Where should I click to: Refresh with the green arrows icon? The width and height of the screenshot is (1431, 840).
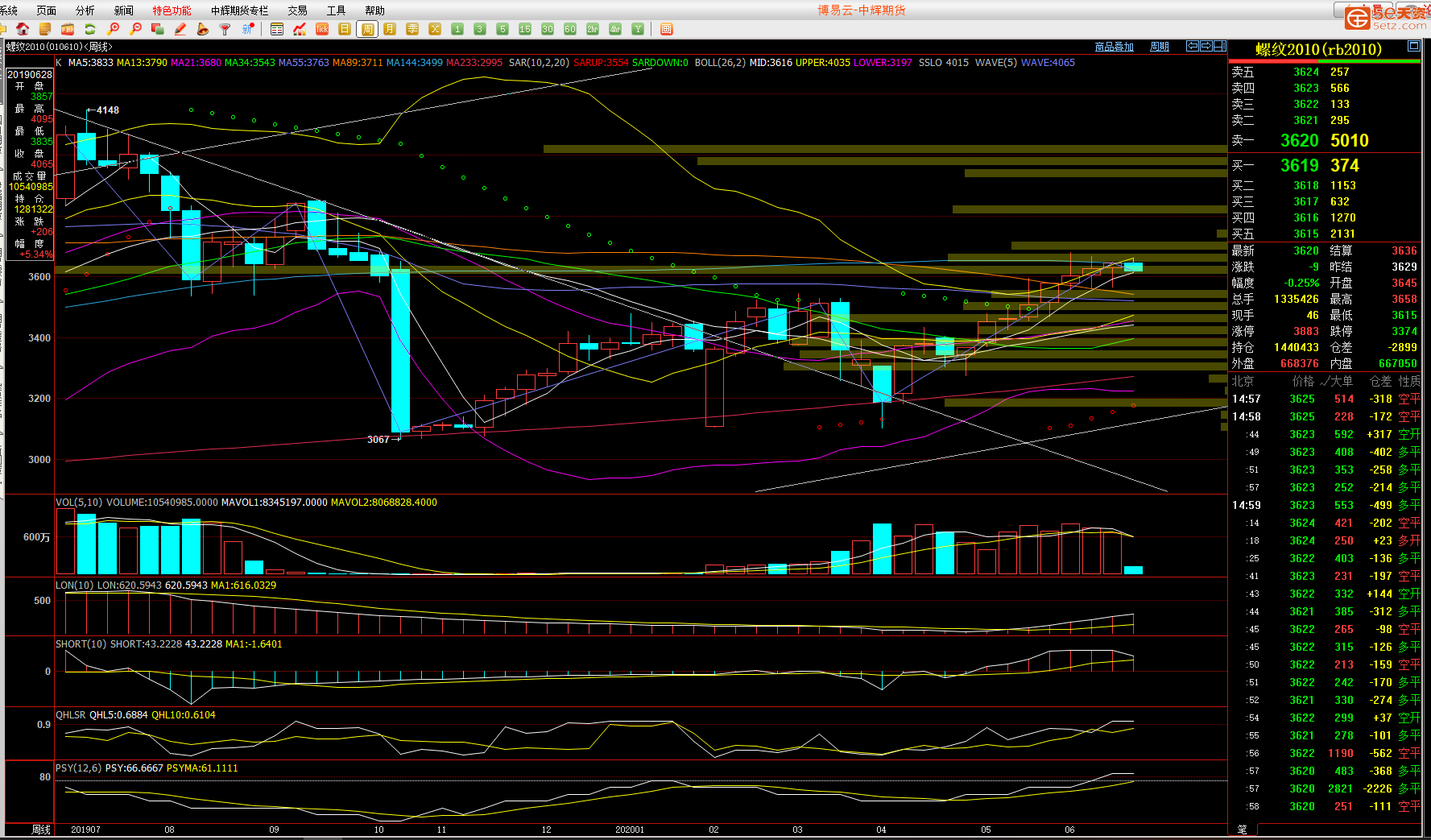pos(90,29)
